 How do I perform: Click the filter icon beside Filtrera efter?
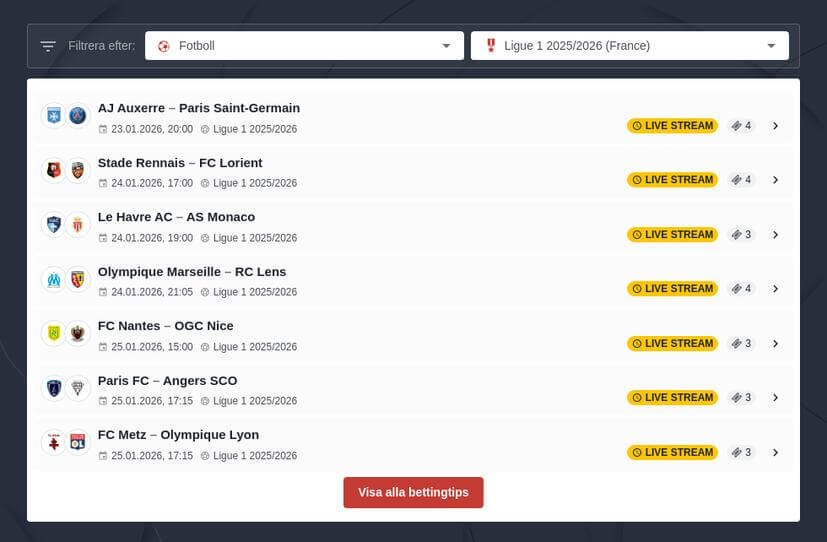click(x=48, y=46)
